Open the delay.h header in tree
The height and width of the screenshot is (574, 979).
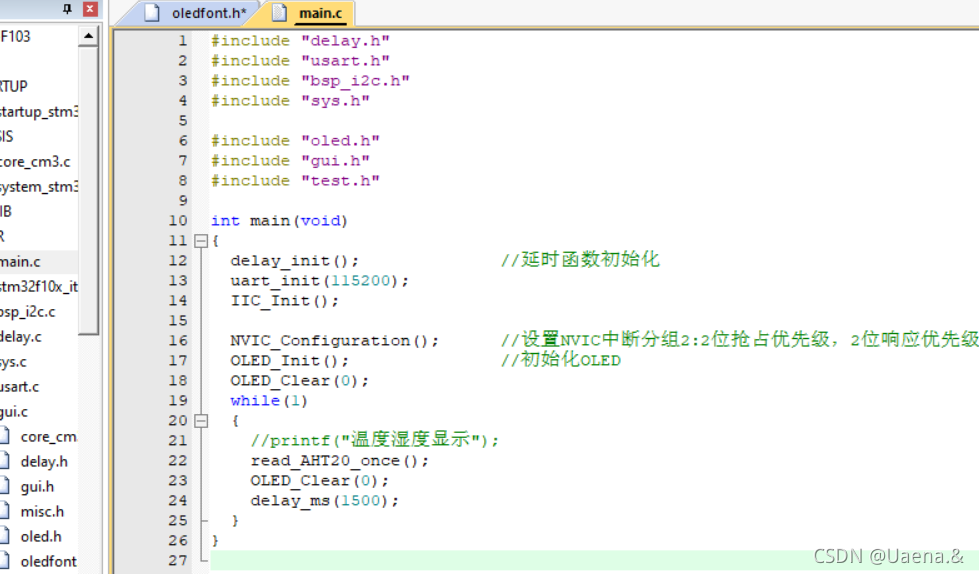click(x=44, y=462)
